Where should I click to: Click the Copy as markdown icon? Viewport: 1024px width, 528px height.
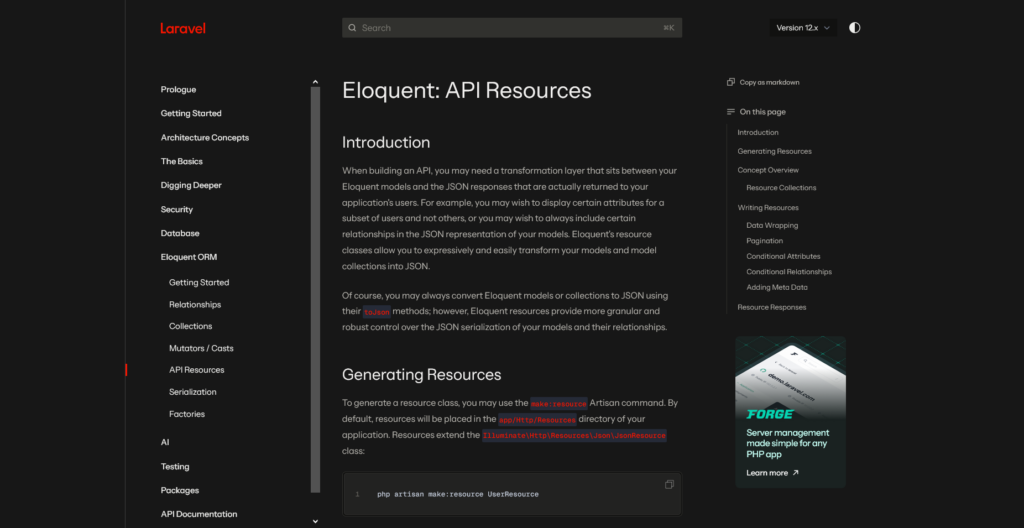(731, 82)
